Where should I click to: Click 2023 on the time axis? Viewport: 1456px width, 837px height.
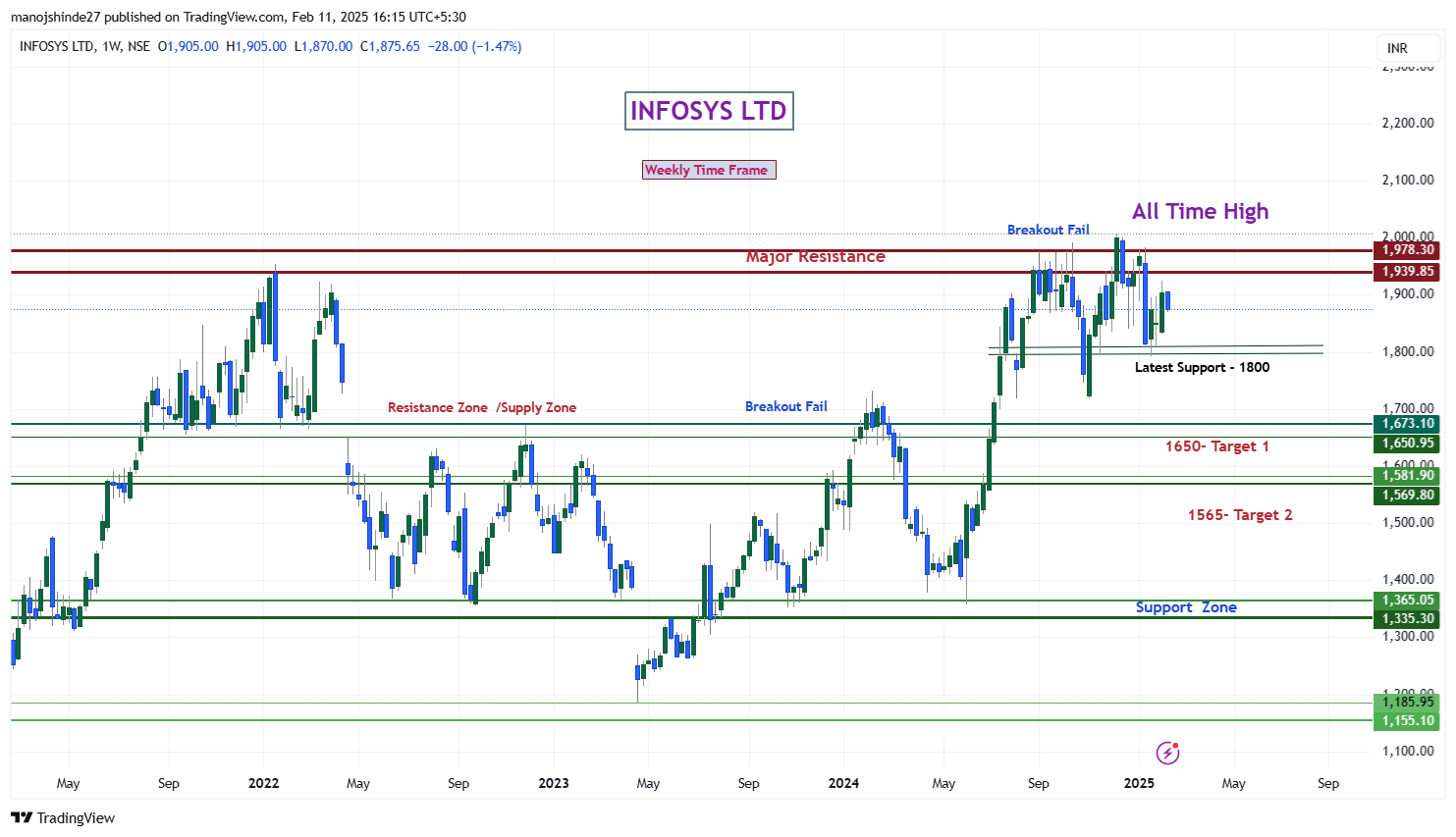tap(554, 783)
